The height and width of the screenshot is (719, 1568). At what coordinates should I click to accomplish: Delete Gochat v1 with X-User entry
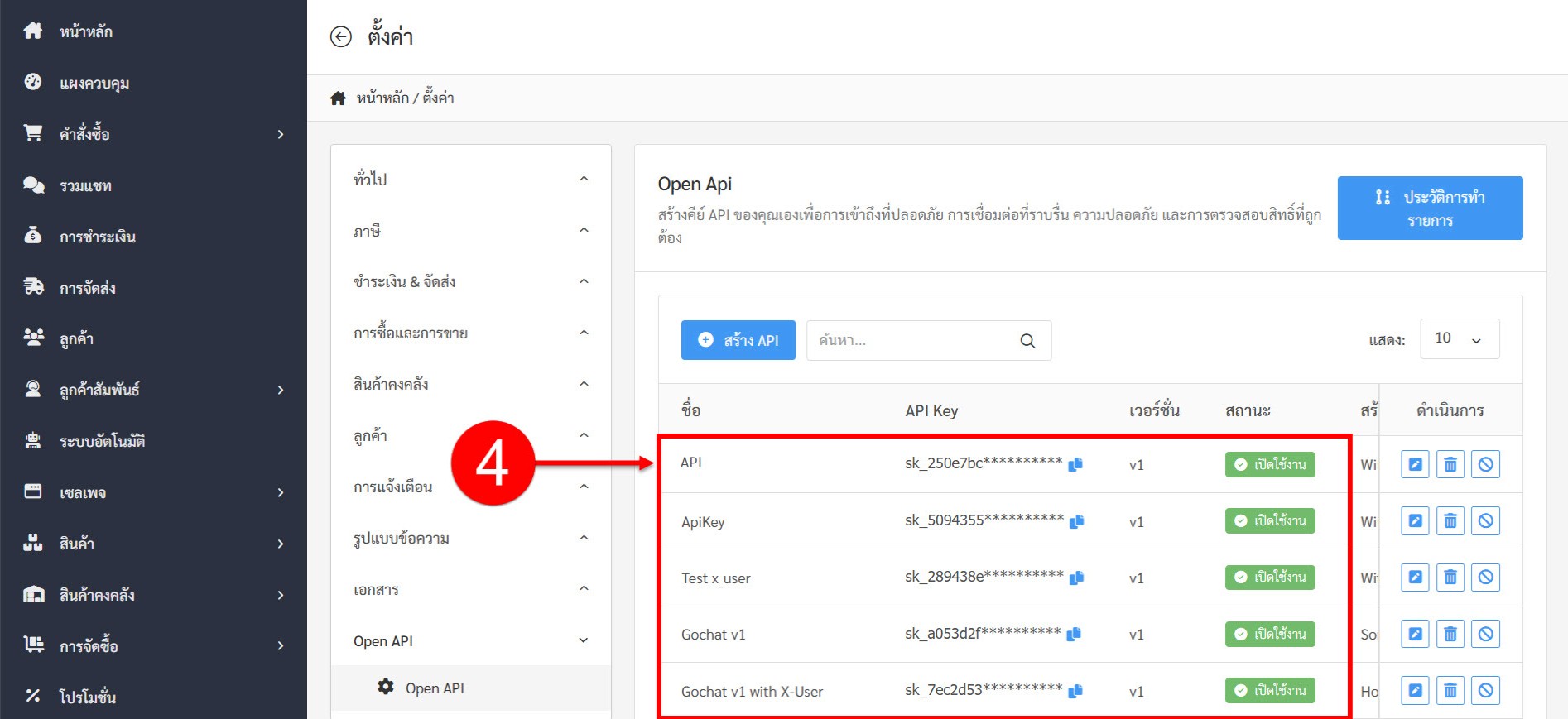(x=1450, y=691)
